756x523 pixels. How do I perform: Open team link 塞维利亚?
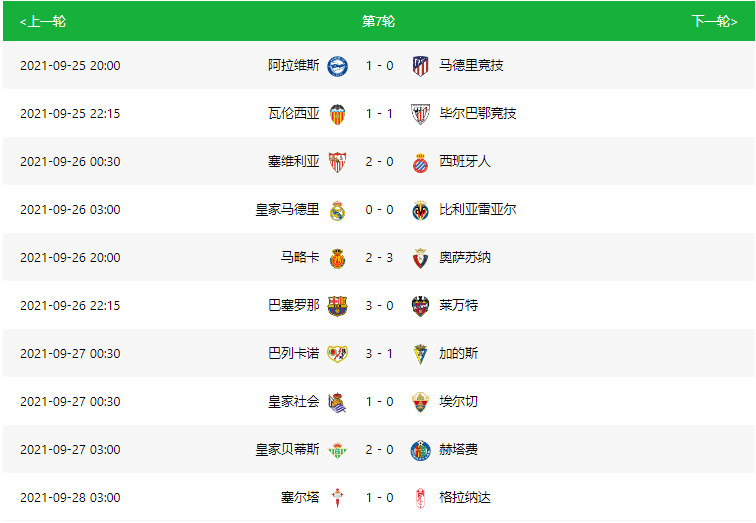294,161
